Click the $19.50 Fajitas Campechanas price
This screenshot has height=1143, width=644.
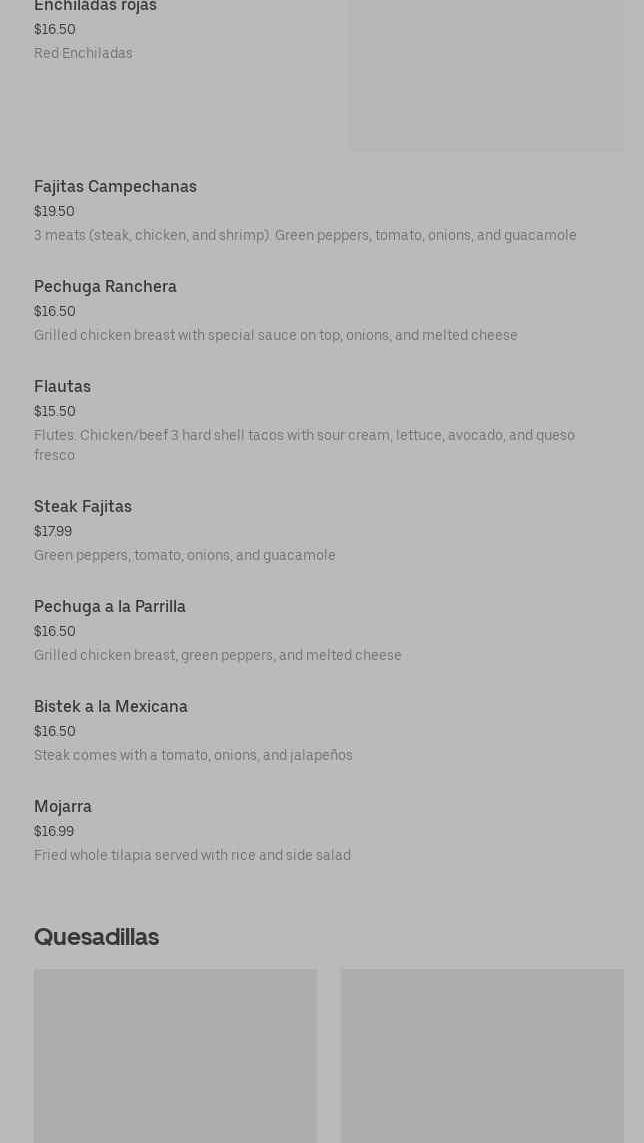pyautogui.click(x=54, y=212)
